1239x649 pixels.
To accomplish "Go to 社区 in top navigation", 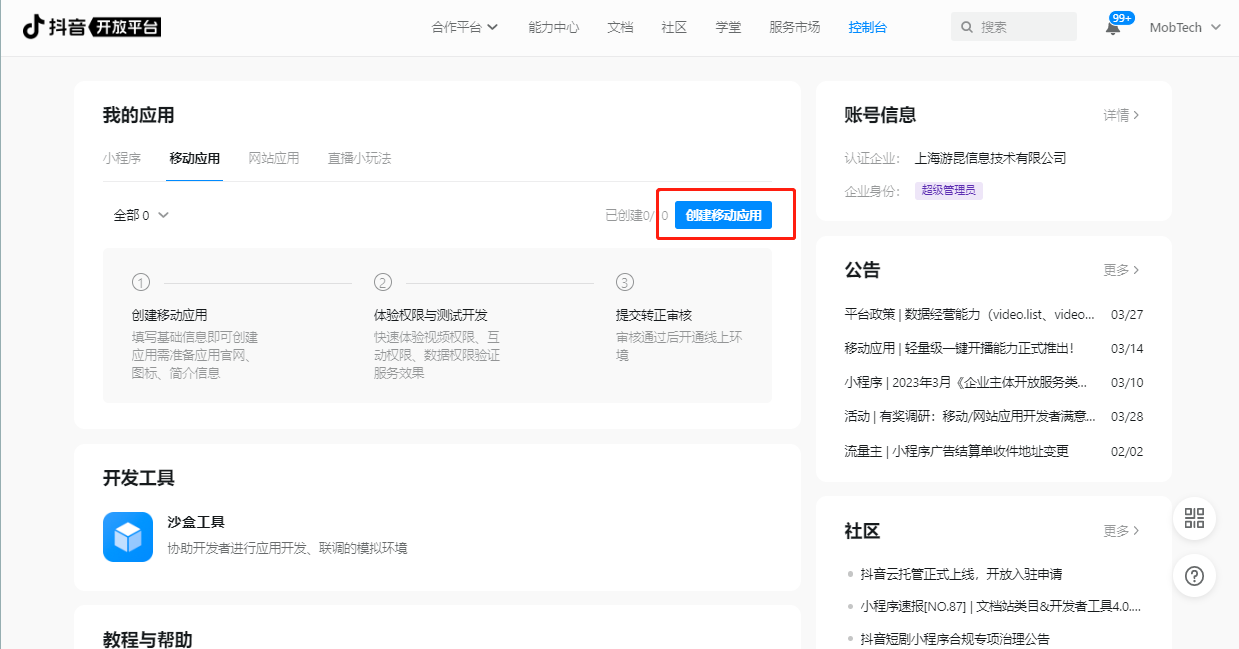I will tap(674, 27).
